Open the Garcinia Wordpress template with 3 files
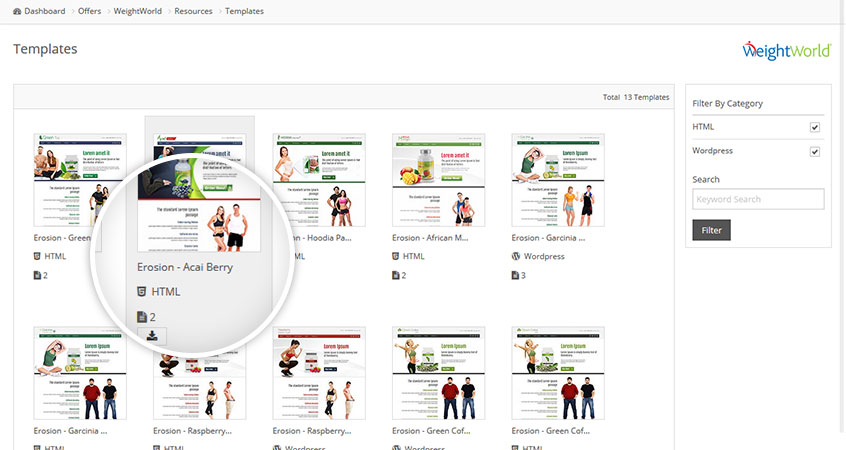846x450 pixels. pyautogui.click(x=558, y=180)
